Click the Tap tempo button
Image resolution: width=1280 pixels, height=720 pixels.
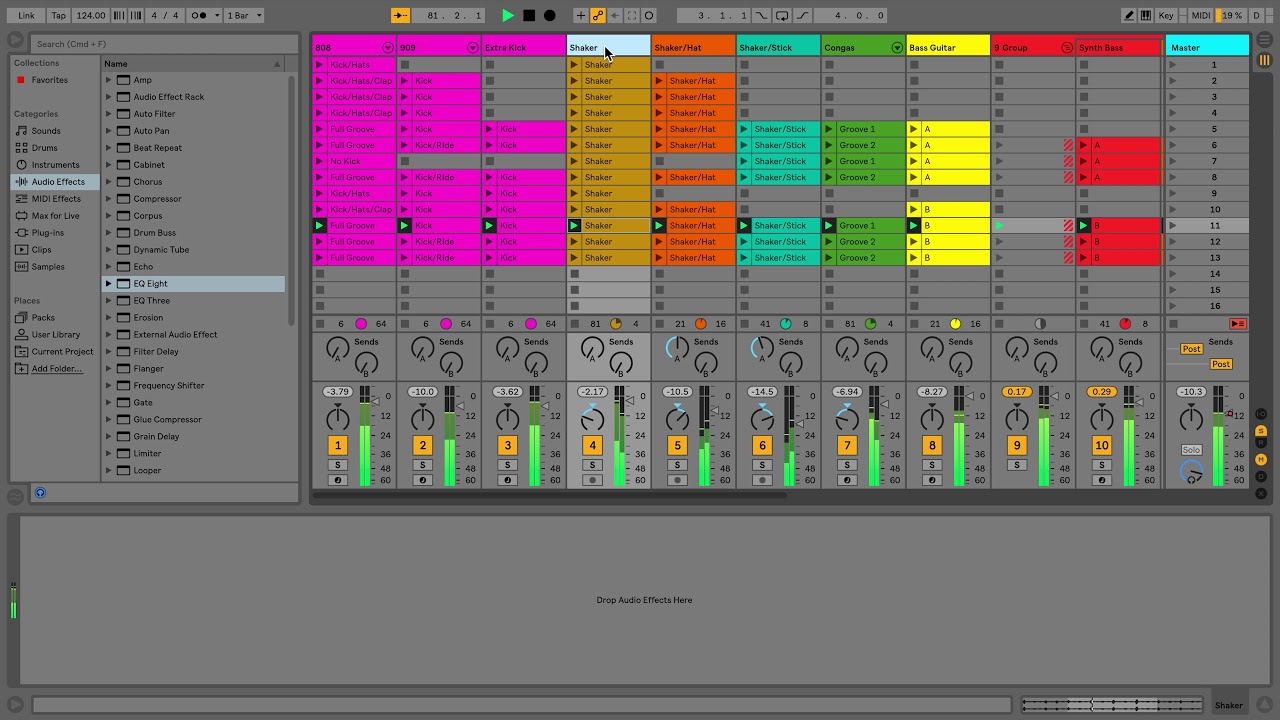tap(59, 15)
